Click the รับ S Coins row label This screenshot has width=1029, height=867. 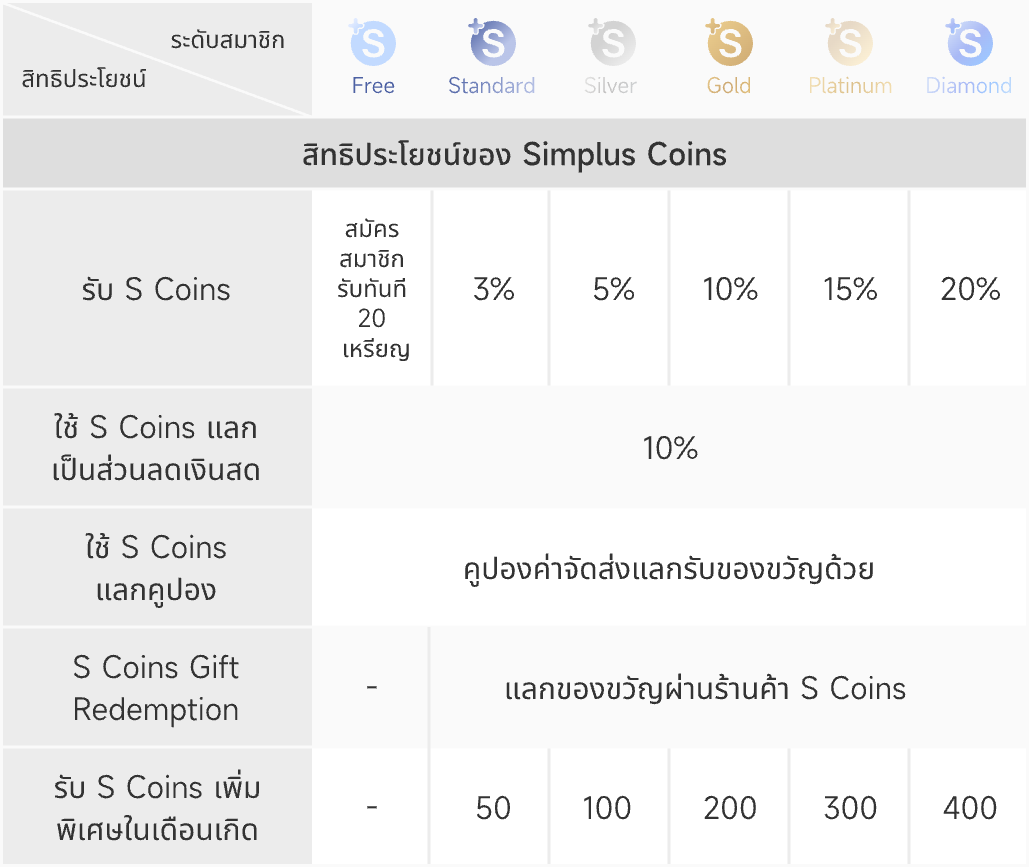(156, 290)
